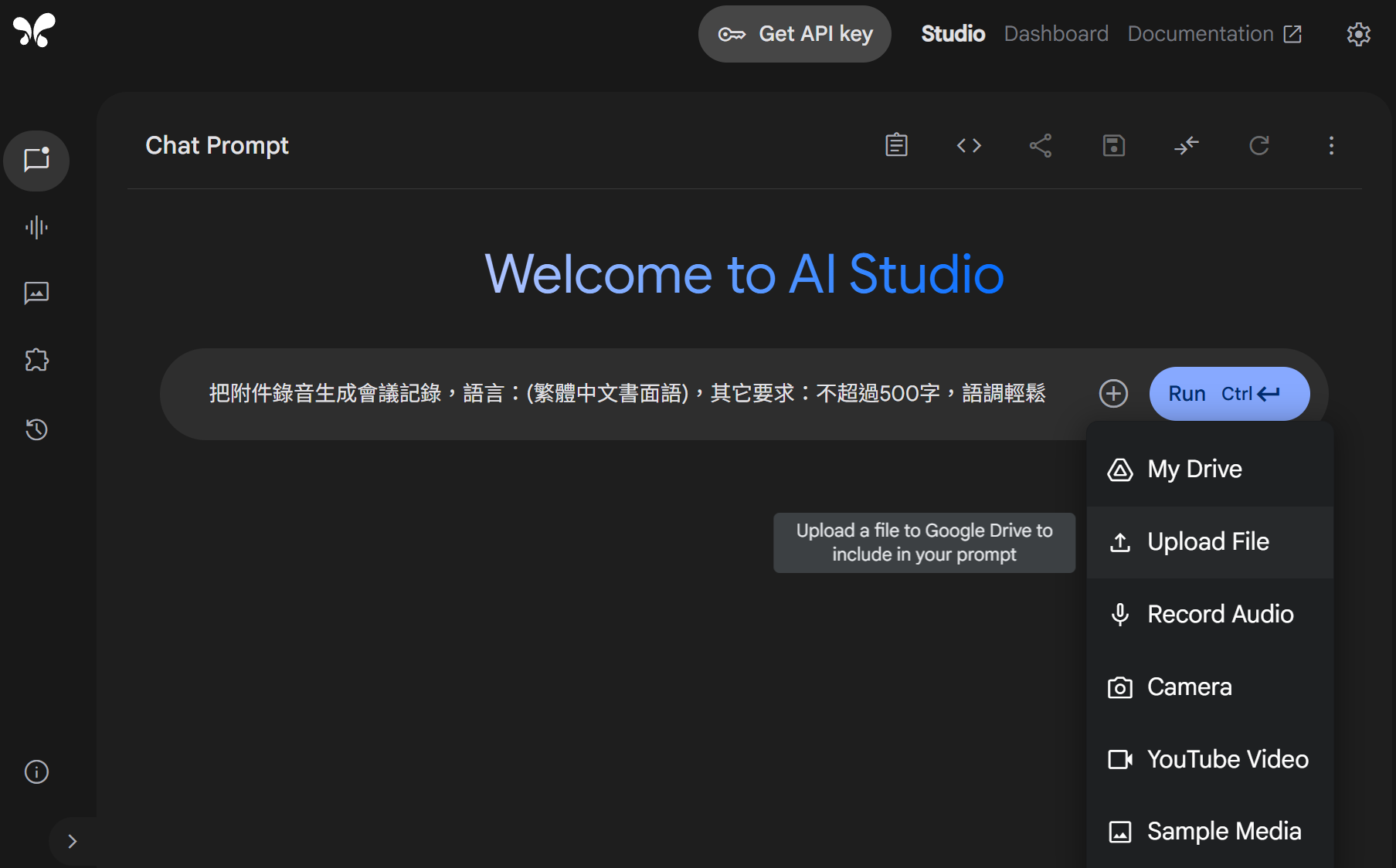Click the Get API key button
Viewport: 1396px width, 868px height.
(795, 34)
